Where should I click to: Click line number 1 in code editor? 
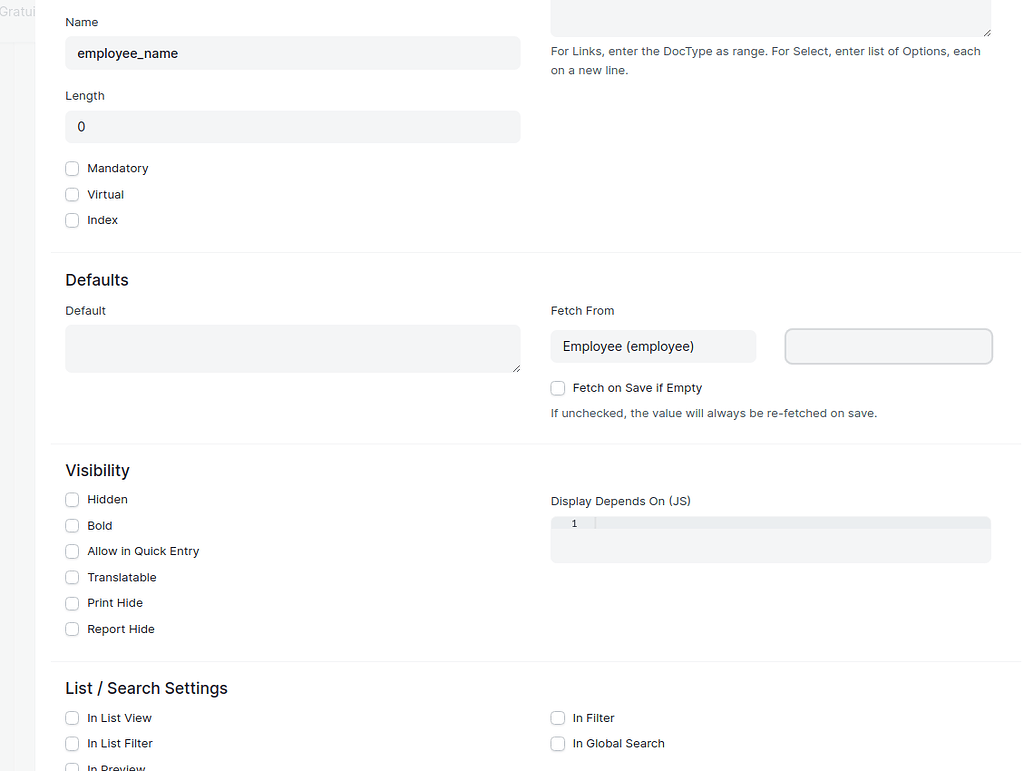pyautogui.click(x=574, y=524)
